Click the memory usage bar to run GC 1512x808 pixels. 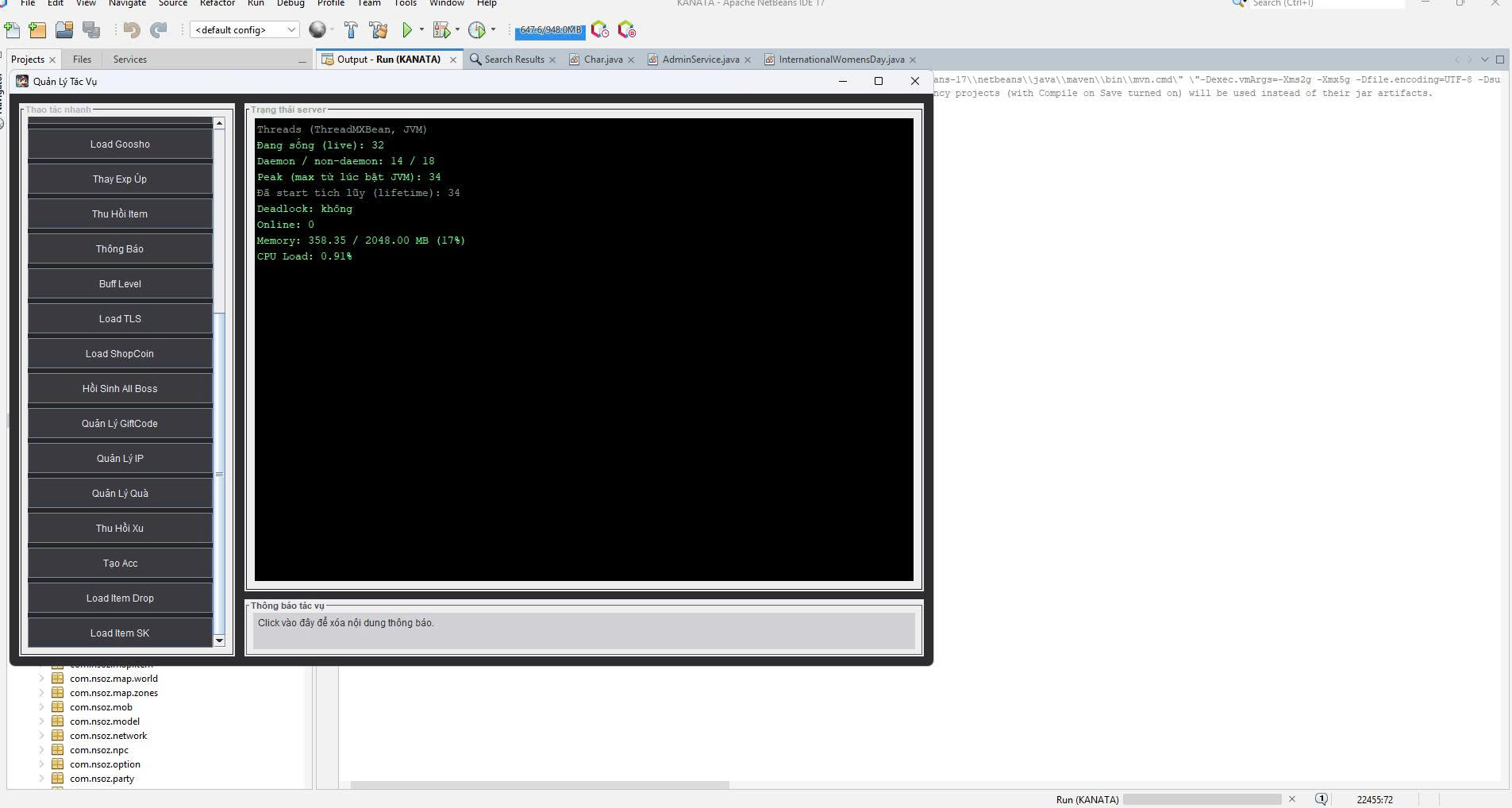tap(550, 30)
